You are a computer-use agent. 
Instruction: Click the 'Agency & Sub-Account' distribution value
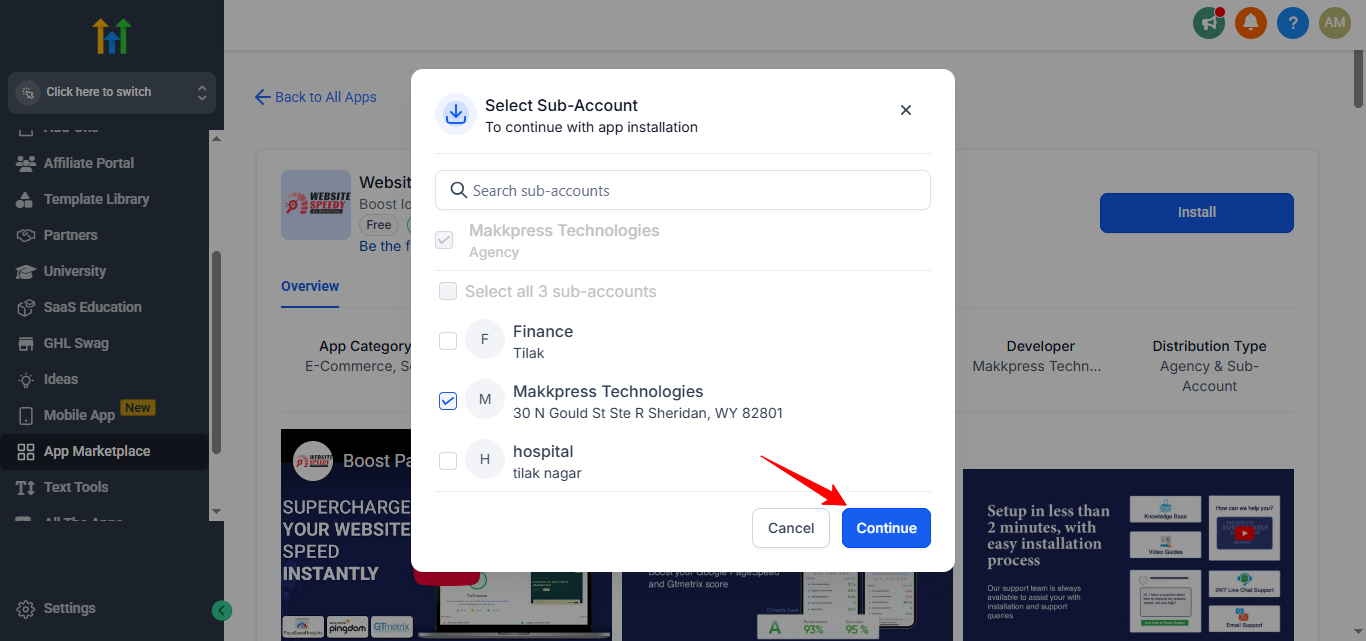(1210, 376)
